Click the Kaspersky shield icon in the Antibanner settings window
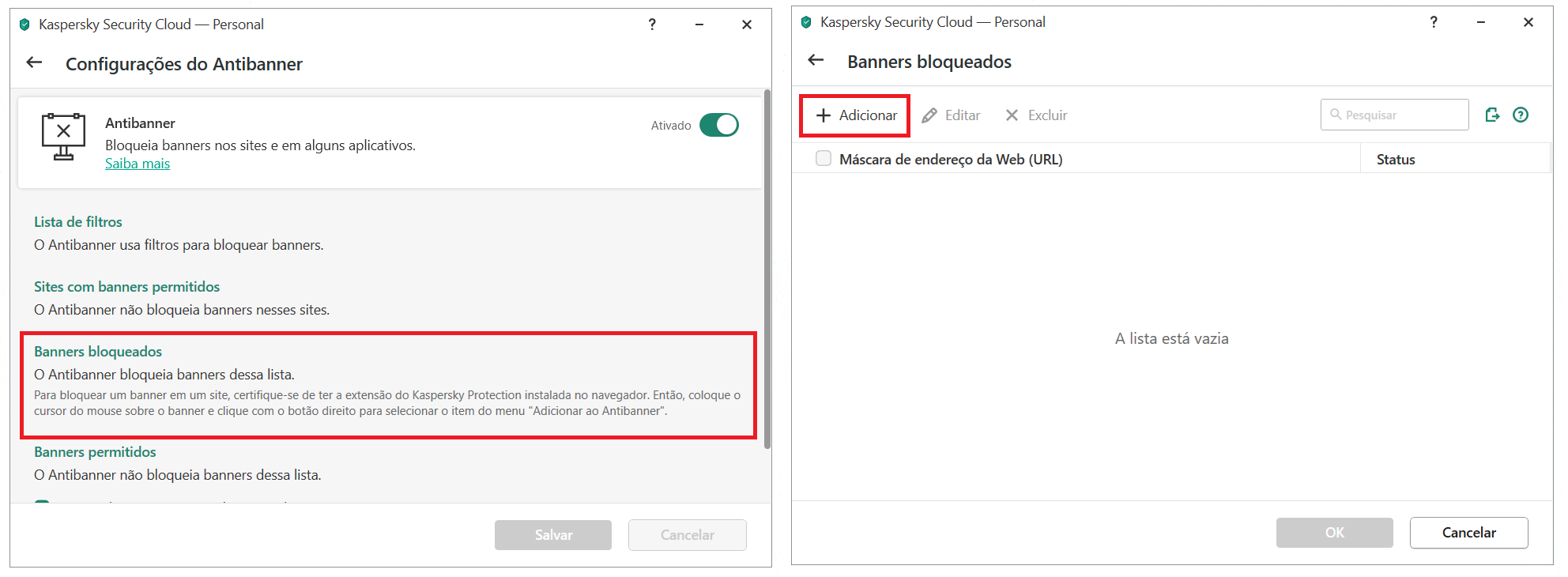This screenshot has width=1568, height=577. 24,25
